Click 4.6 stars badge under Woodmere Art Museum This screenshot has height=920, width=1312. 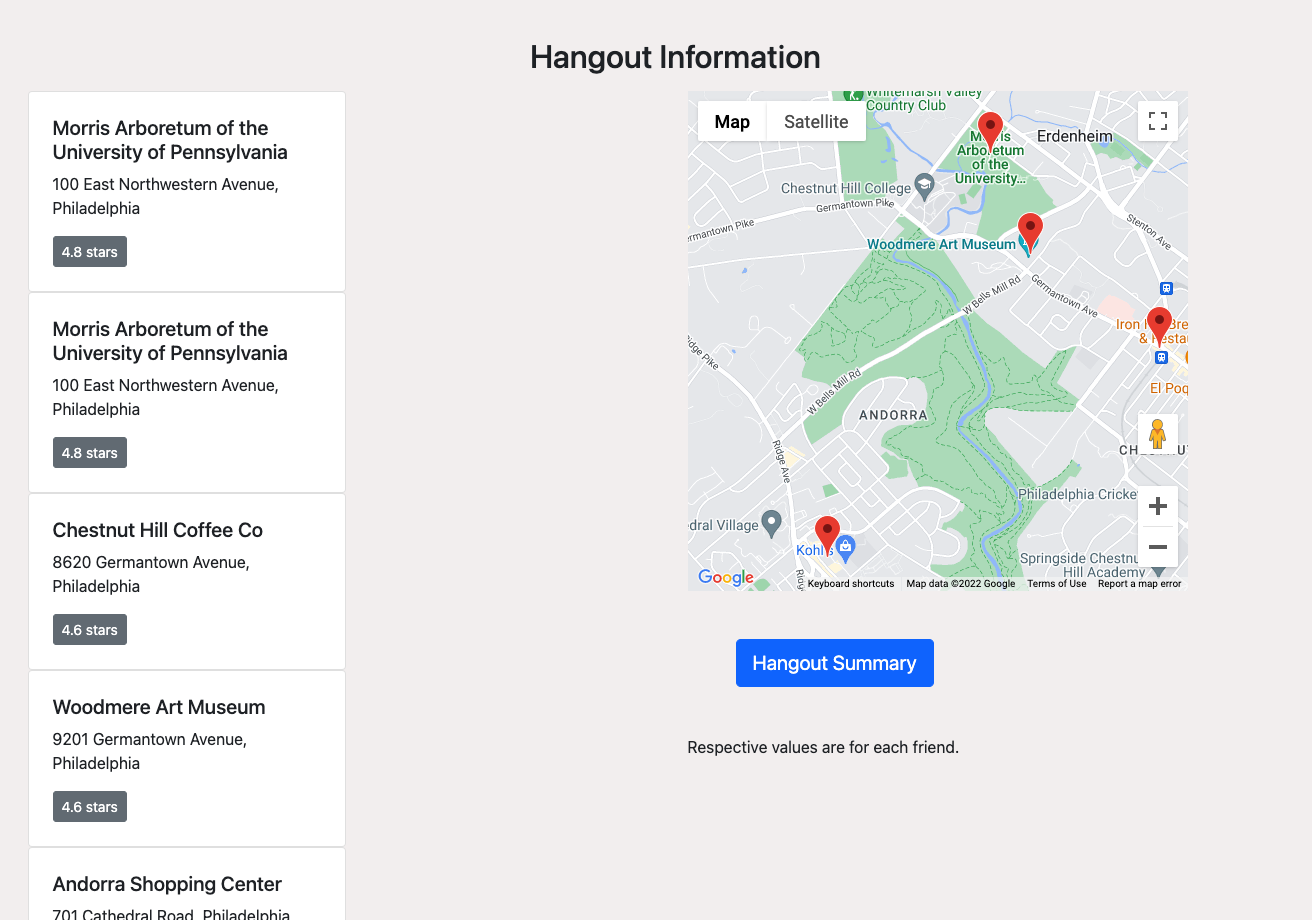point(90,807)
